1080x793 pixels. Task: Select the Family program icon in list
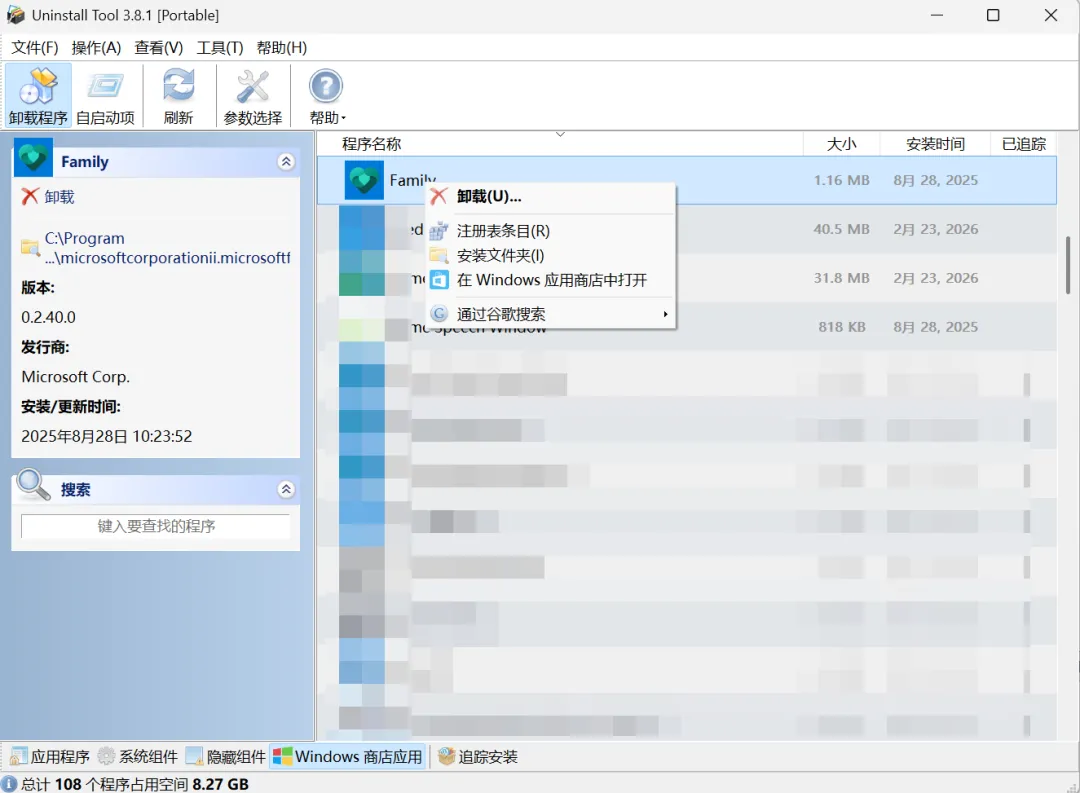(x=364, y=181)
